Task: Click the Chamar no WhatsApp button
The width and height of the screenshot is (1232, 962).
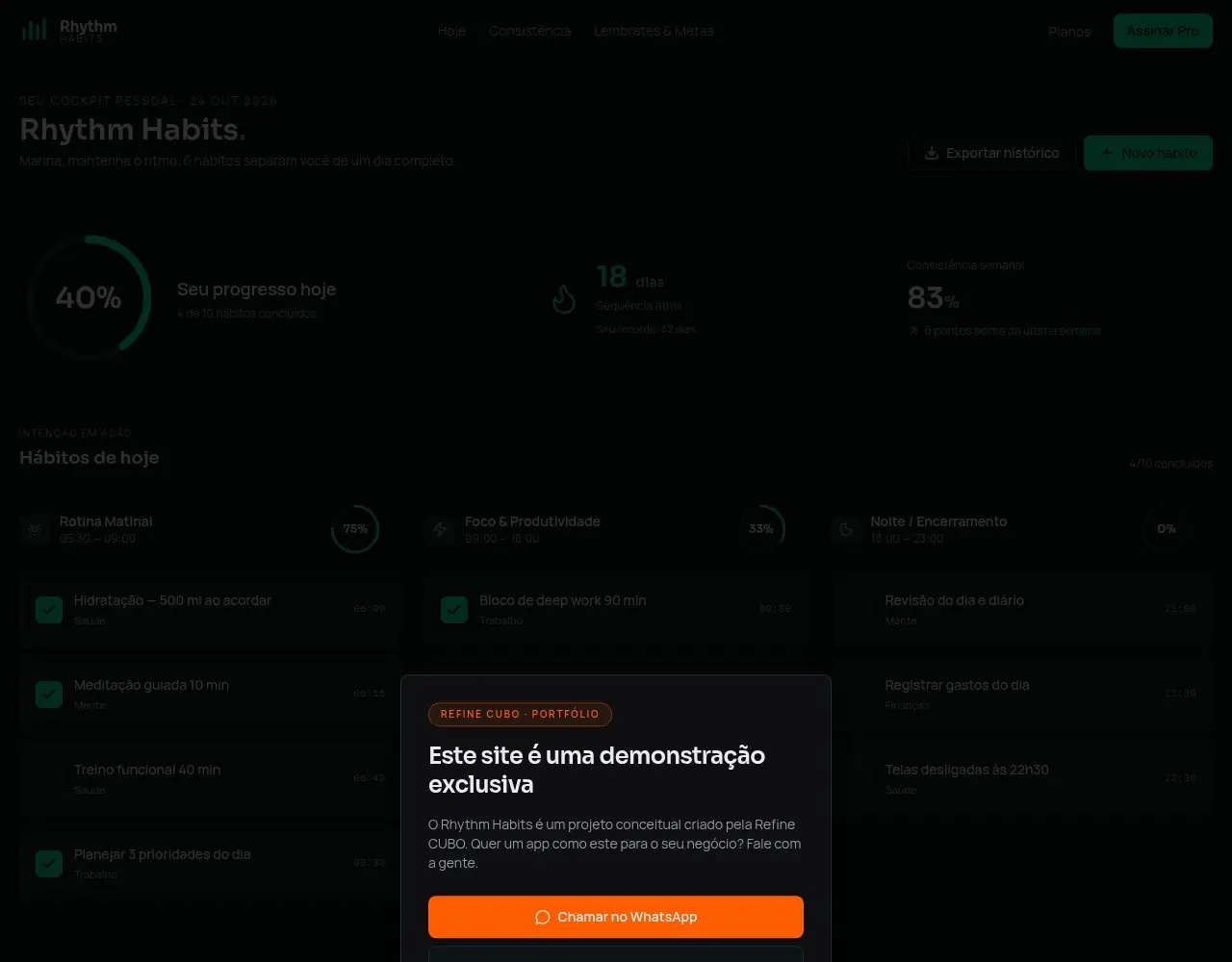Action: [616, 917]
